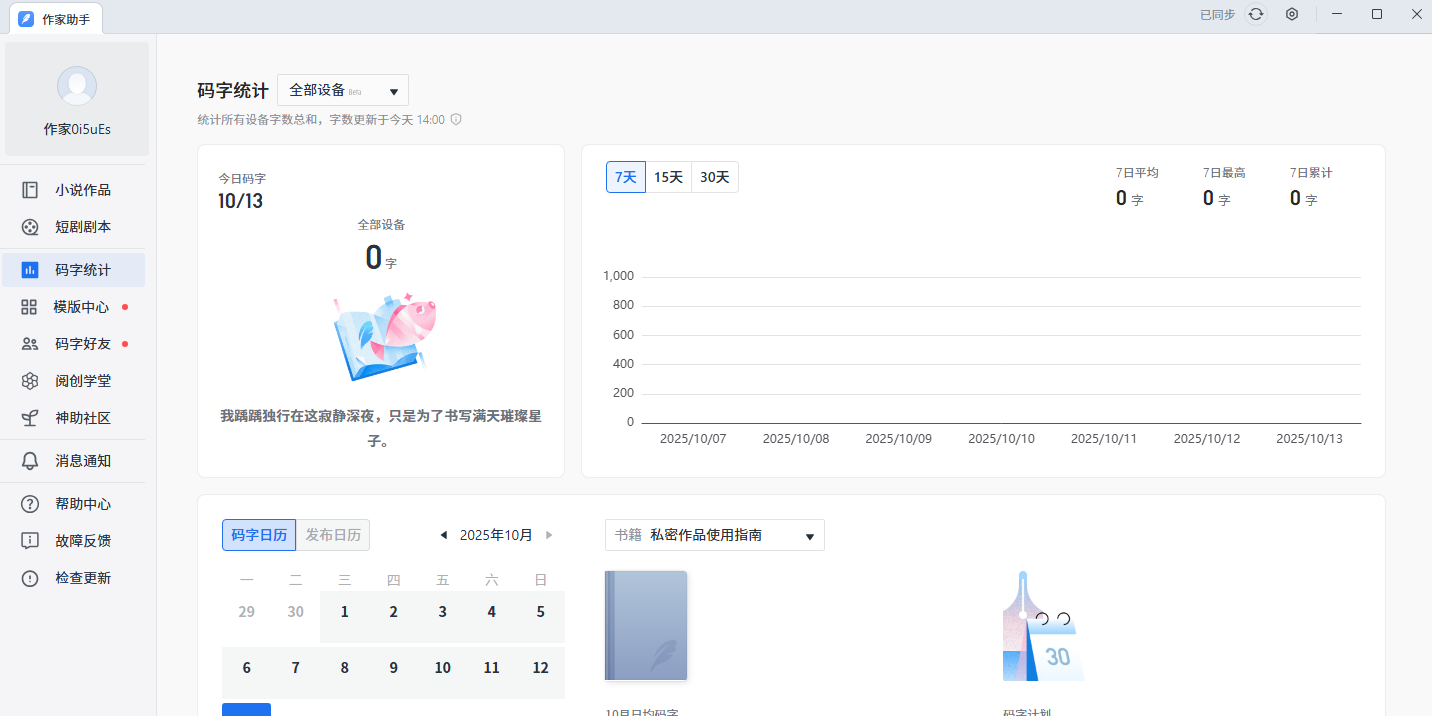This screenshot has width=1432, height=716.
Task: Expand the calendar to the next month
Action: pos(549,535)
